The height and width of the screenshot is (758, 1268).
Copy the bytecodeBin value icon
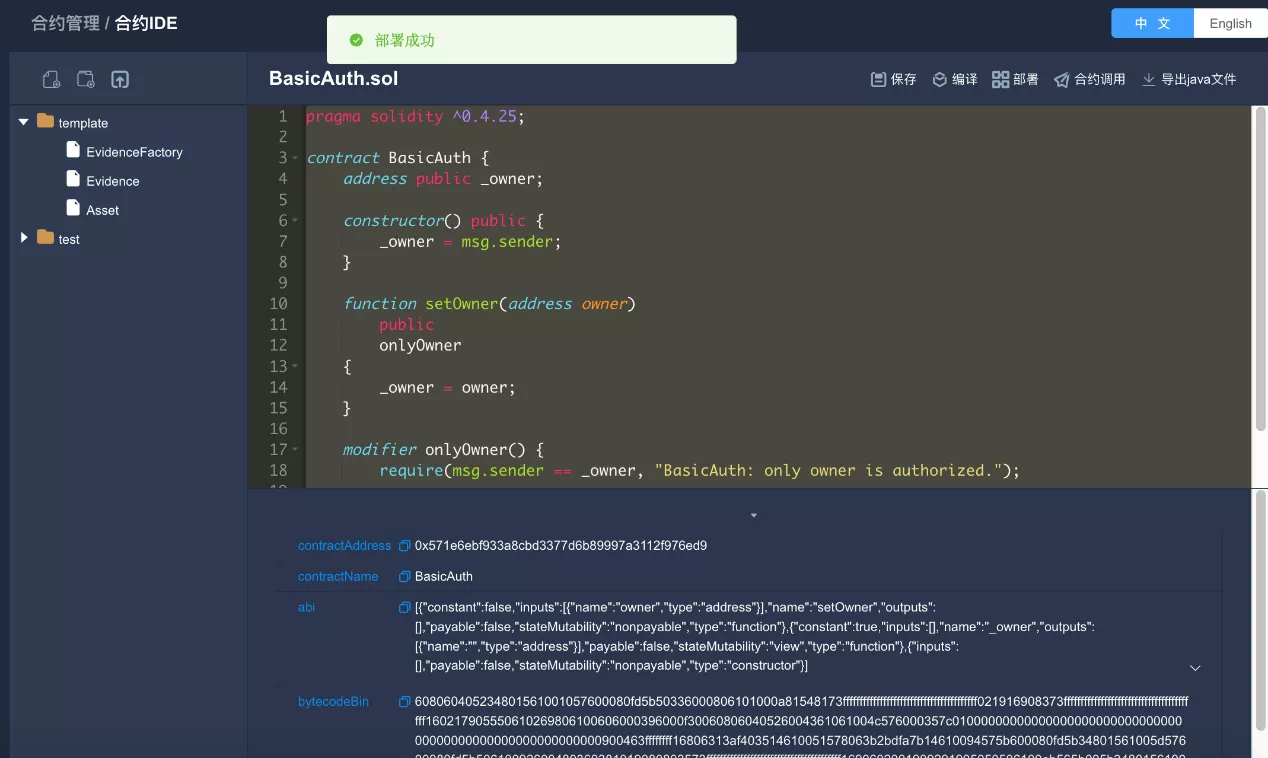tap(405, 702)
